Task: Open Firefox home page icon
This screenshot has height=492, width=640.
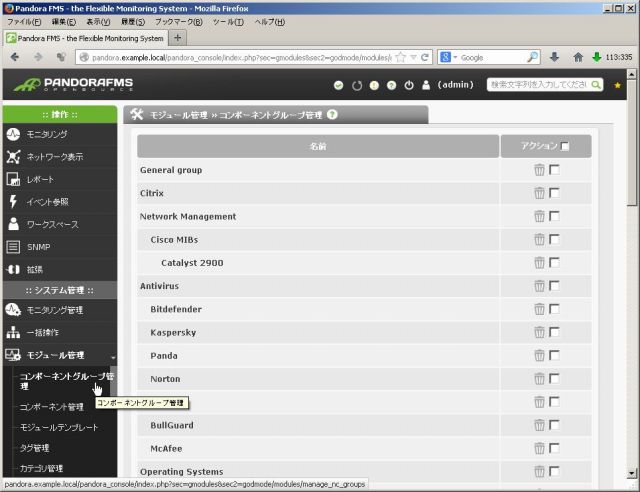Action: coord(578,57)
